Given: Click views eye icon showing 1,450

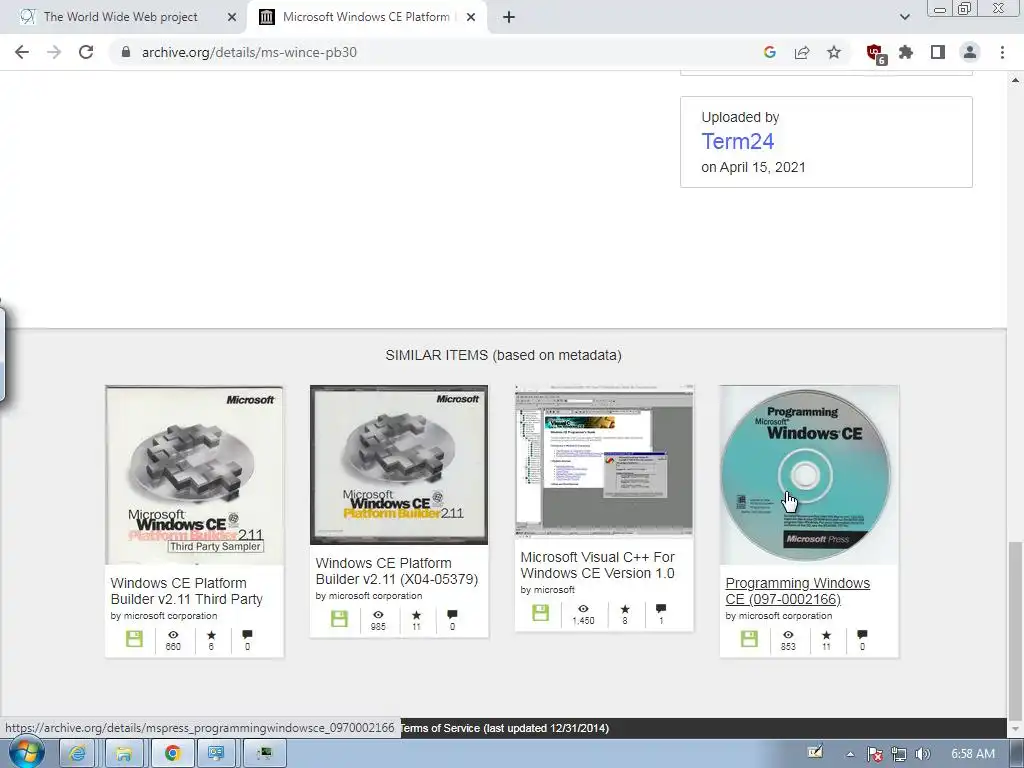Looking at the screenshot, I should point(583,609).
